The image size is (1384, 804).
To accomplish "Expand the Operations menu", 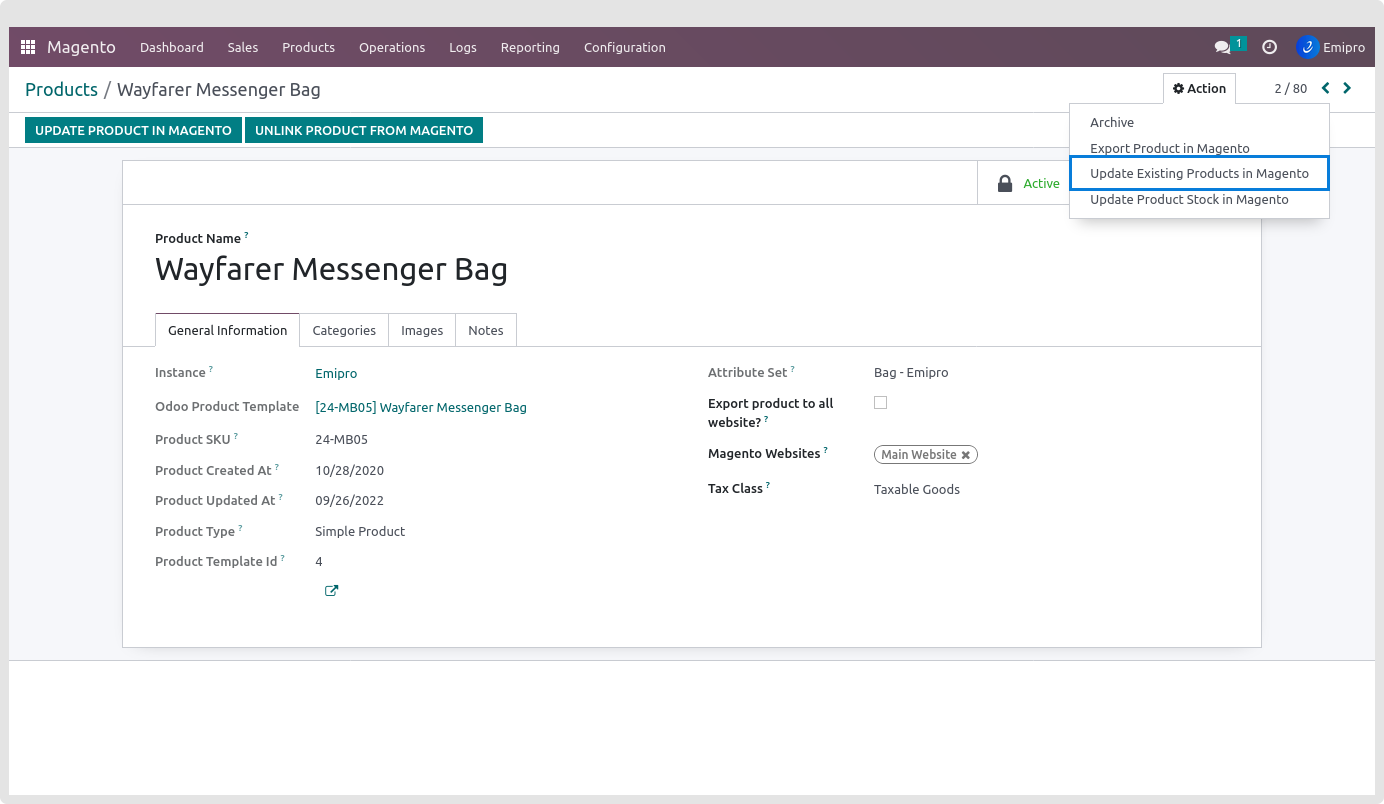I will point(392,47).
